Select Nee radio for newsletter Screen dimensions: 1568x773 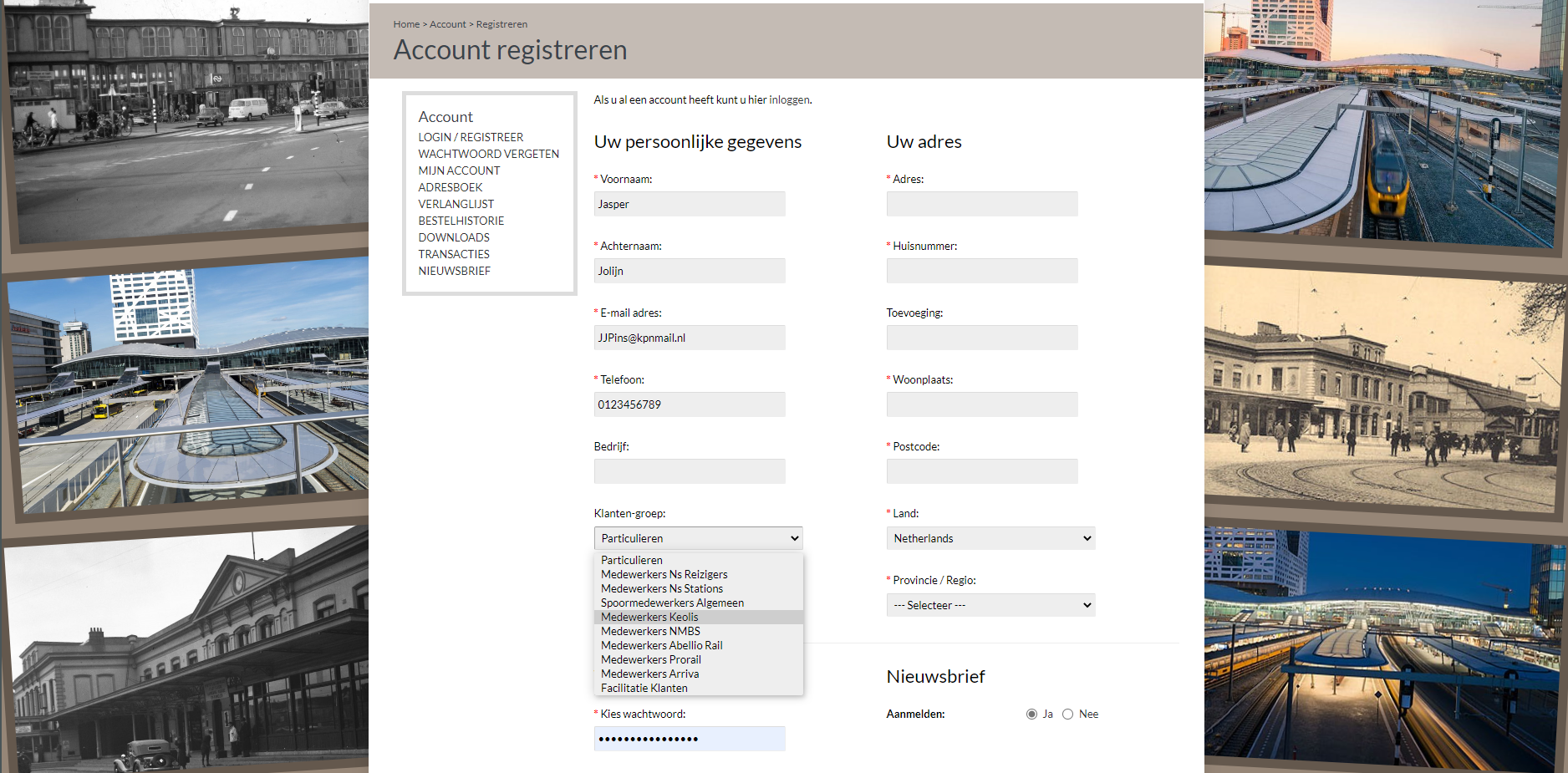pos(1067,714)
